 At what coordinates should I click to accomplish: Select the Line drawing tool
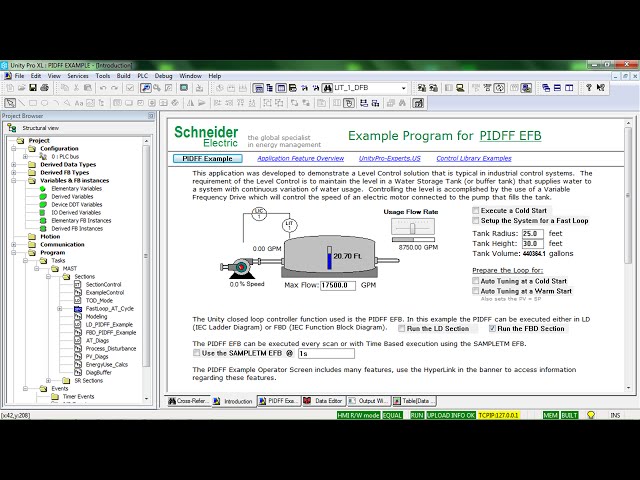coord(22,103)
